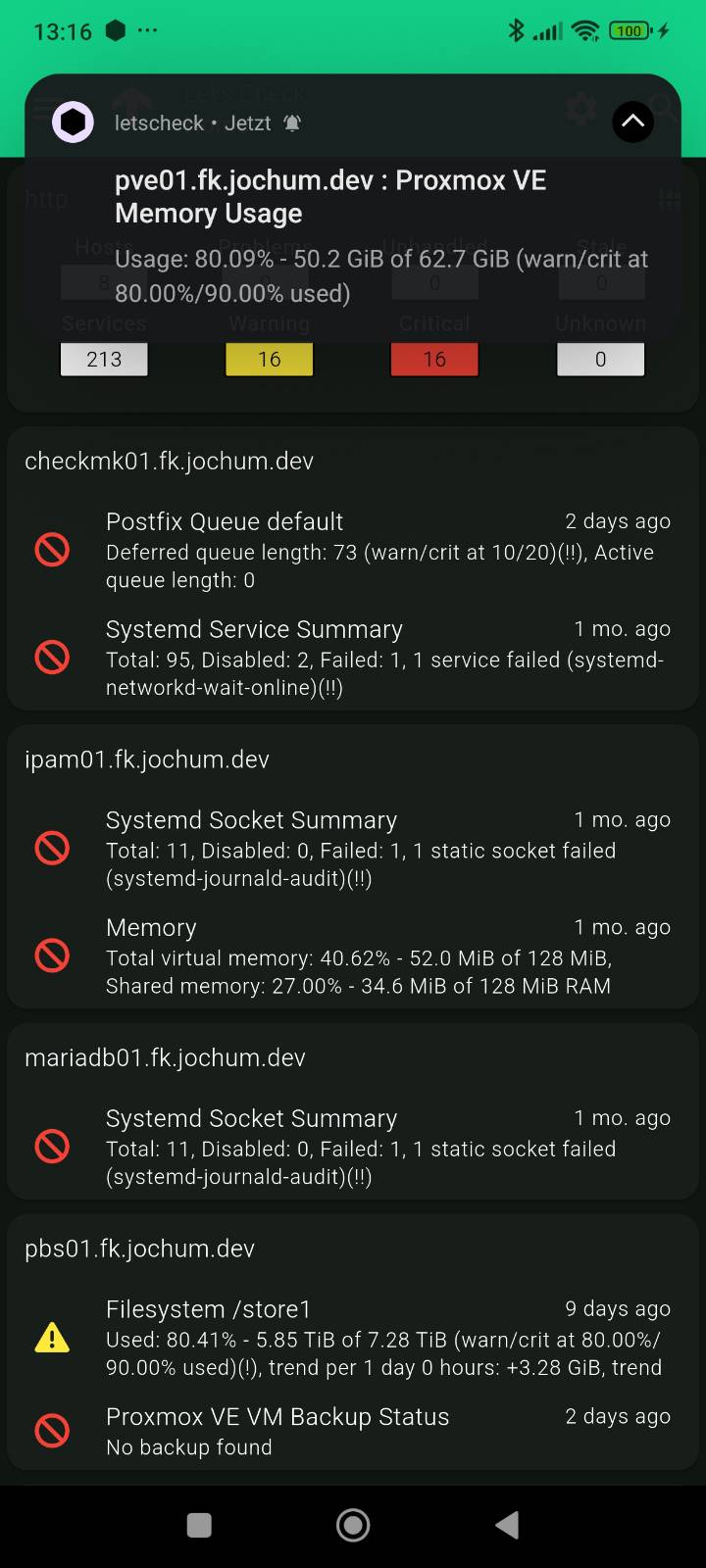Tap the Services count box showing 213
706x1568 pixels.
pyautogui.click(x=104, y=360)
